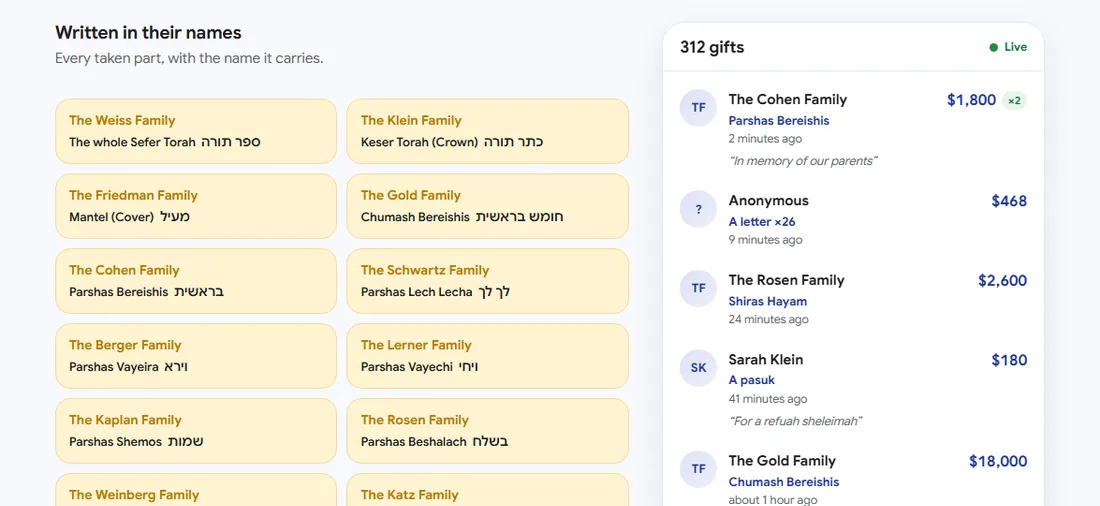Click the ×2 badge next to $1,800
Viewport: 1100px width, 506px height.
click(1014, 100)
